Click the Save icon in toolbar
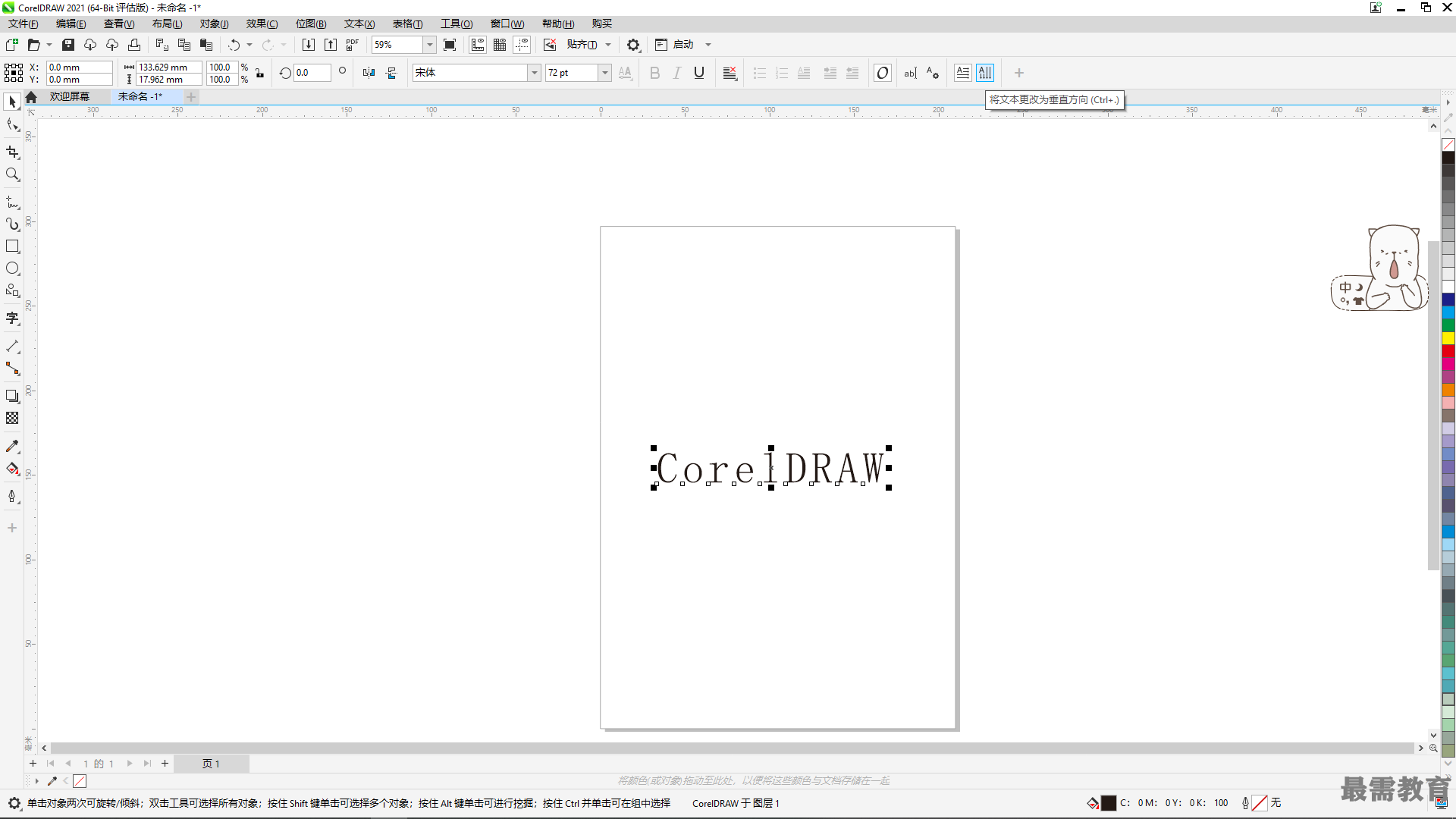 click(x=68, y=45)
